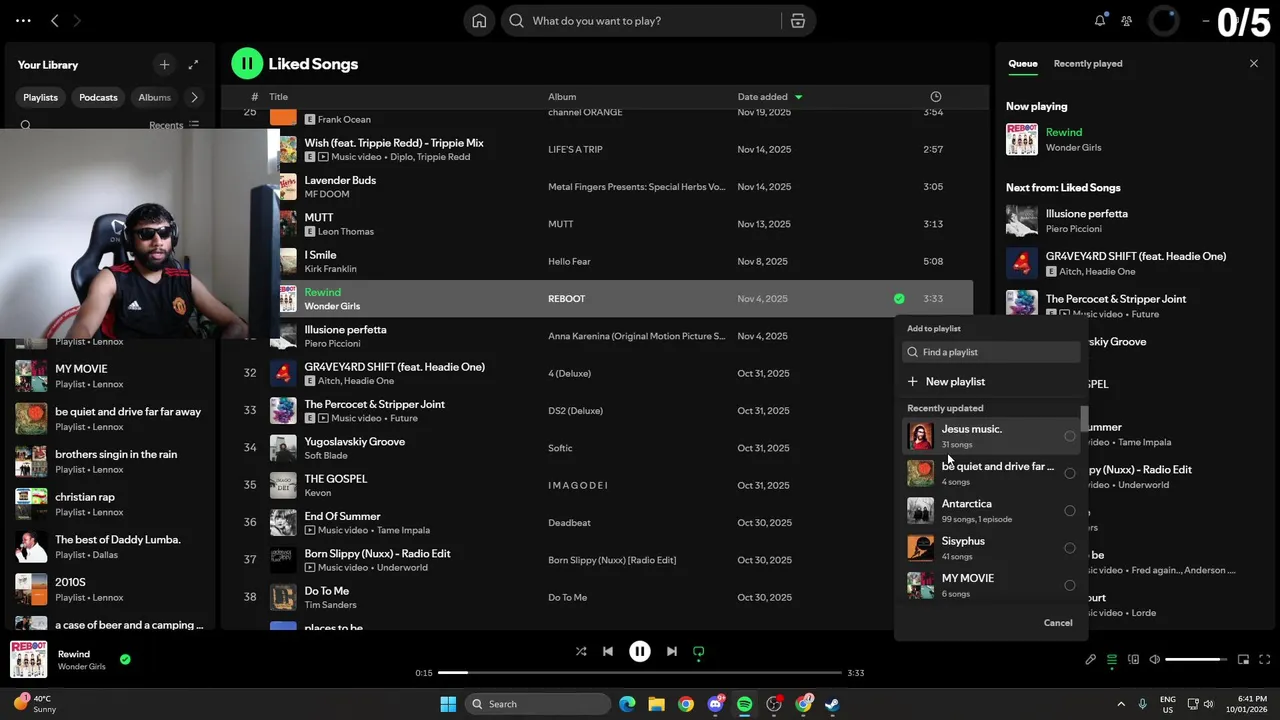Select the Antarctica playlist radio

click(x=1070, y=511)
